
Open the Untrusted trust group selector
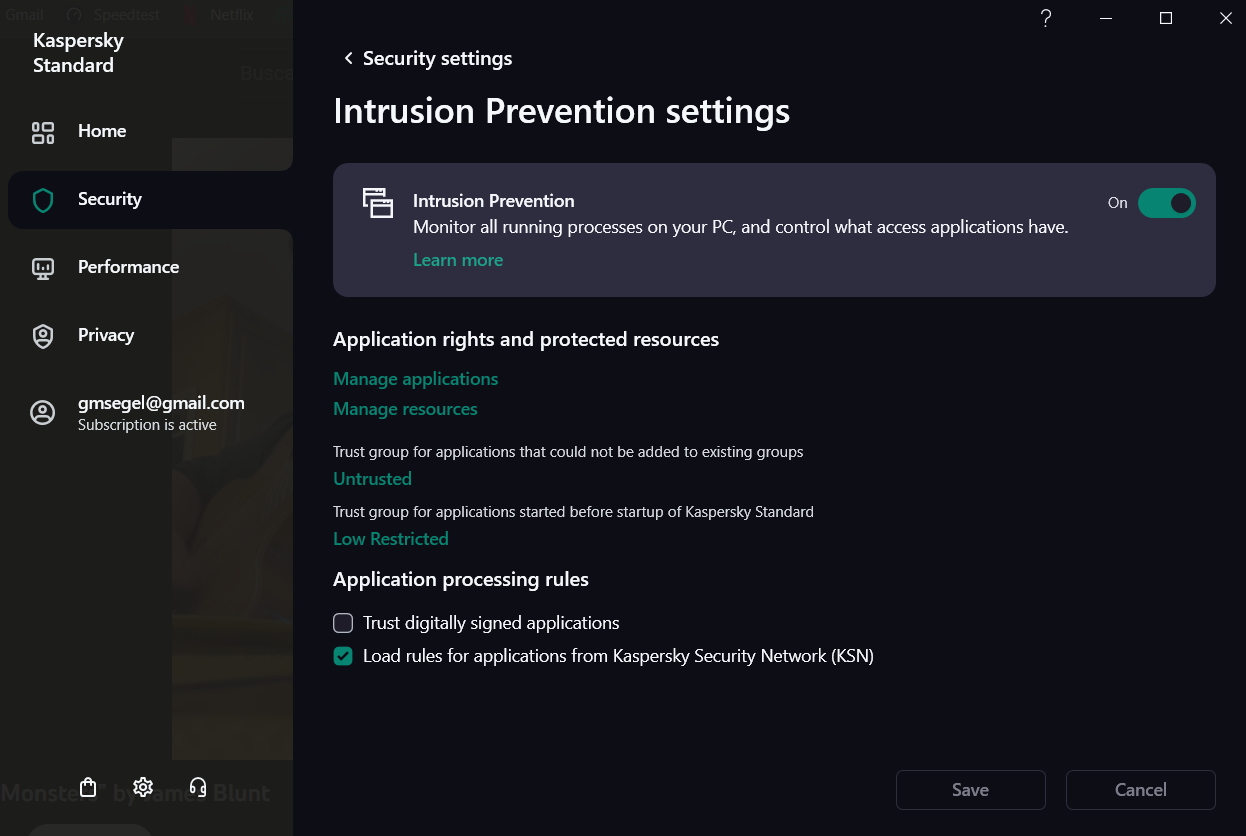click(x=372, y=479)
